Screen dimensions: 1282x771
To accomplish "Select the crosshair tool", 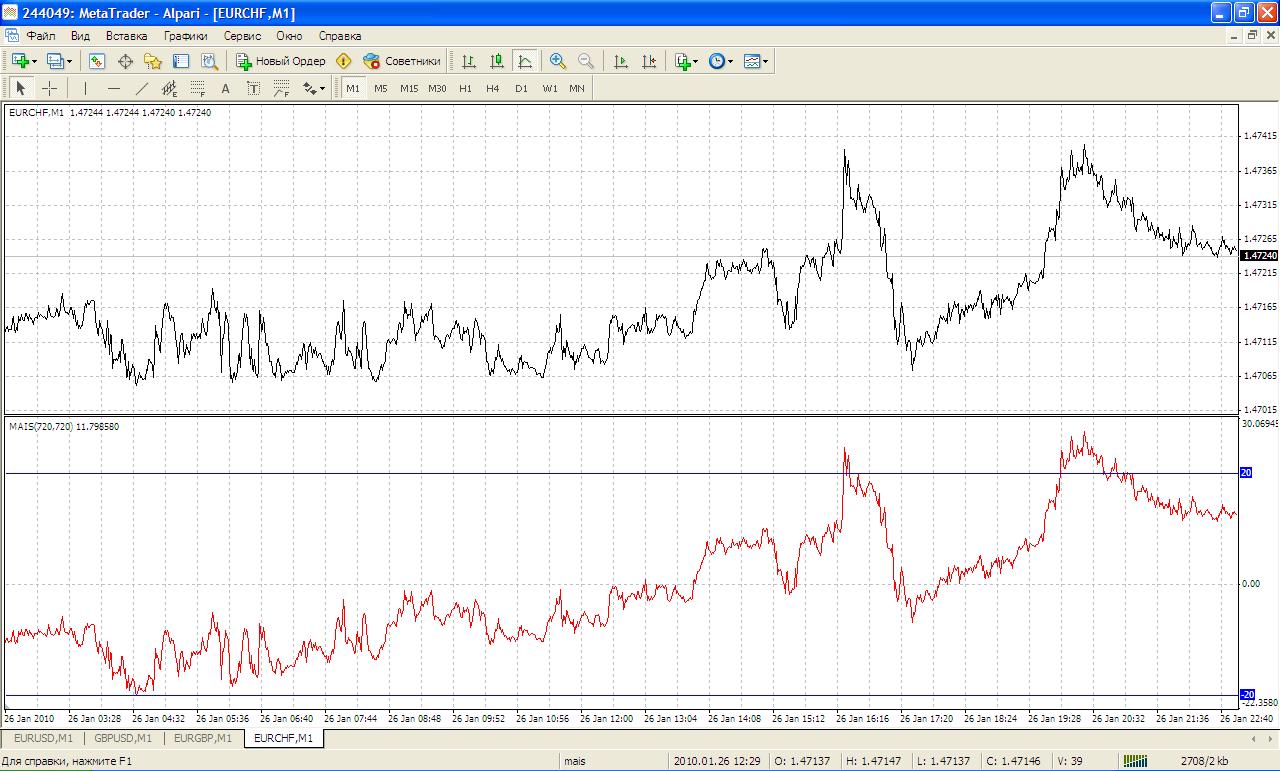I will [x=49, y=88].
